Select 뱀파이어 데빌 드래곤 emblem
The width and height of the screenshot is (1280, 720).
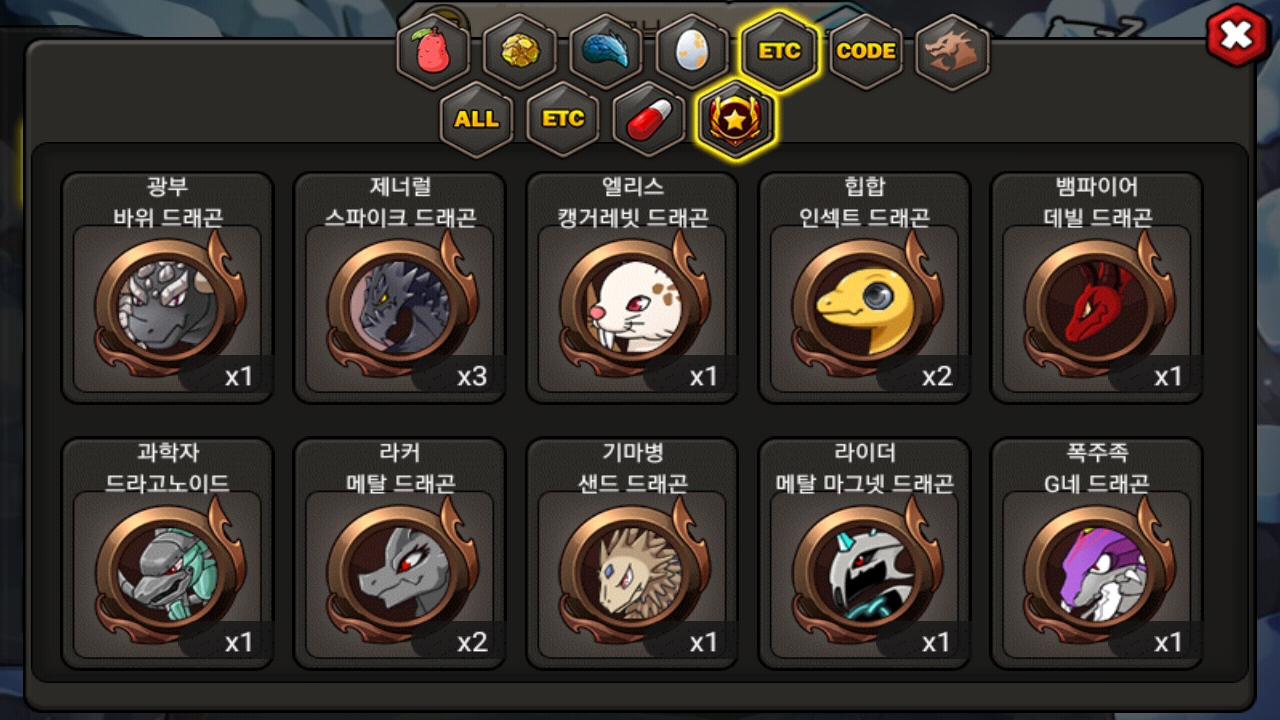point(1097,288)
